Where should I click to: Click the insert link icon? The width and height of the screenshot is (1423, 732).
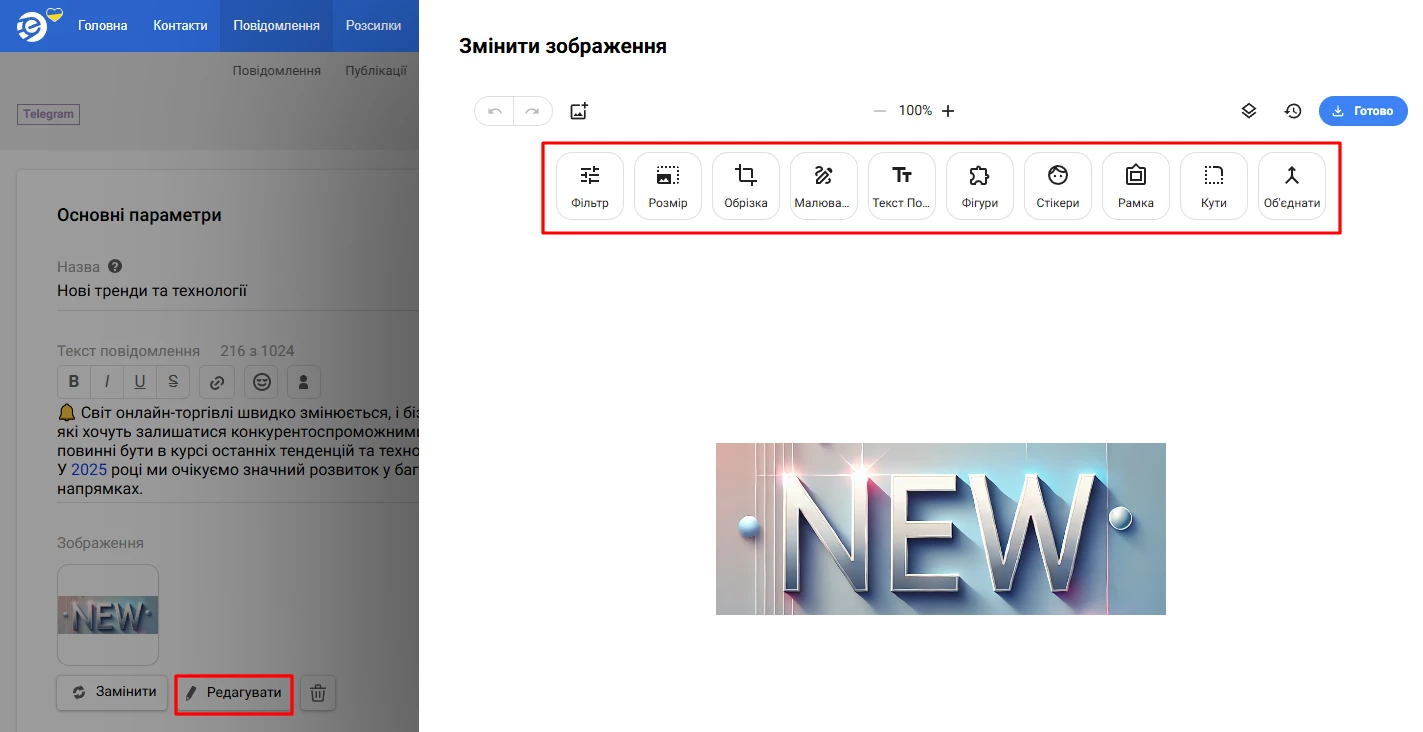coord(217,381)
